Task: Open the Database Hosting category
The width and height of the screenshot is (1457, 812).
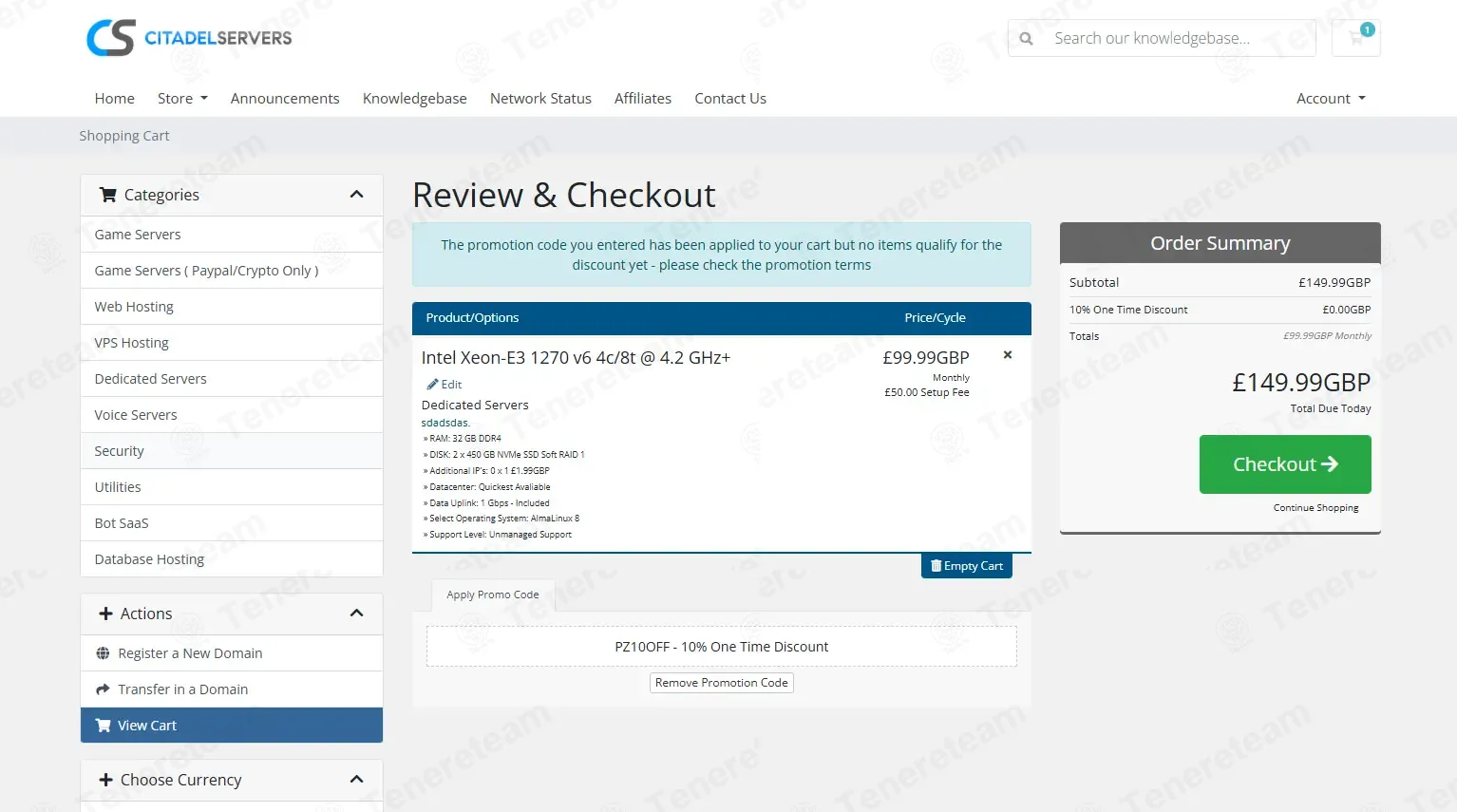Action: pyautogui.click(x=232, y=559)
